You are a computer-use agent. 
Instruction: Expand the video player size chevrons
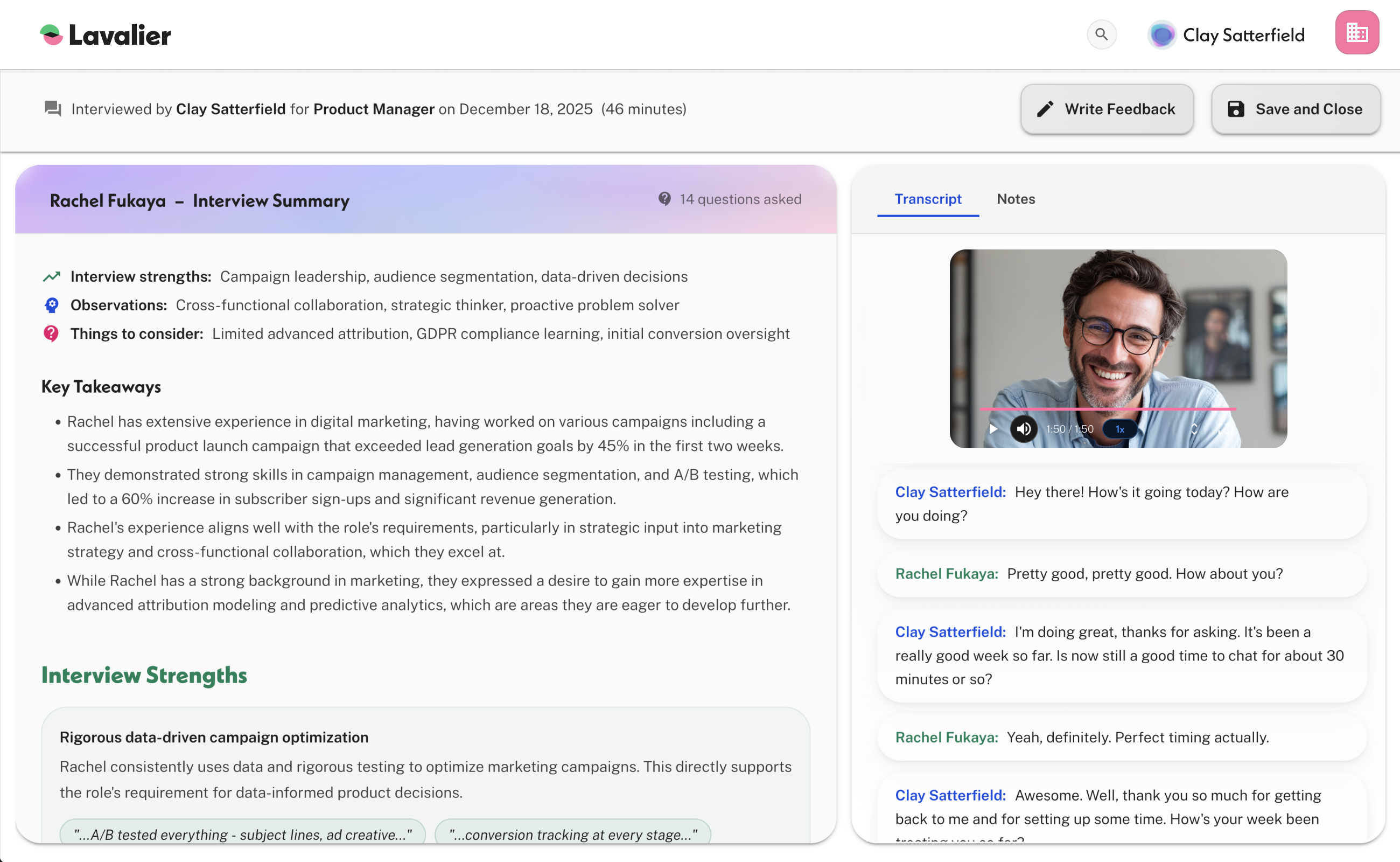[1194, 429]
